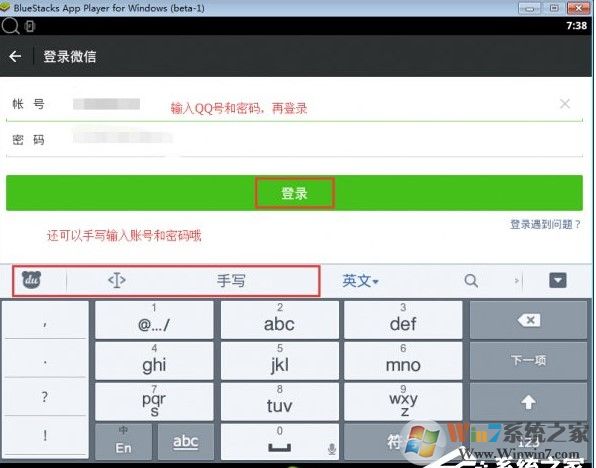Screen dimensions: 596x468
Task: Tap the 1 @.../ symbols key
Action: [154, 320]
